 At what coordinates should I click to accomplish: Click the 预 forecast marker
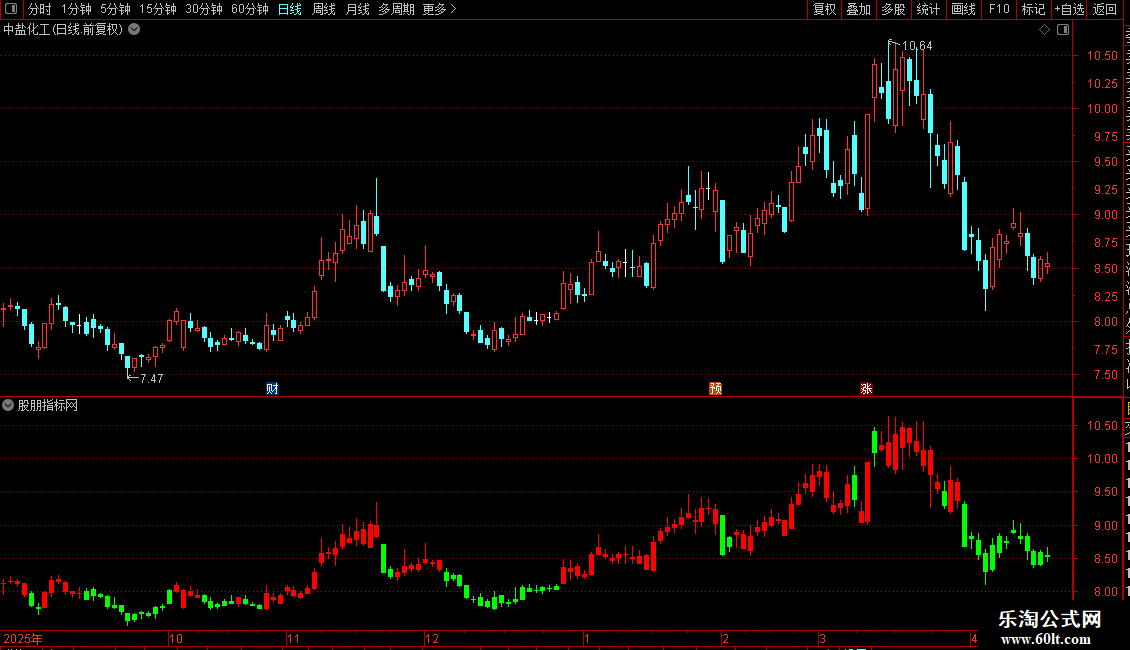point(715,388)
